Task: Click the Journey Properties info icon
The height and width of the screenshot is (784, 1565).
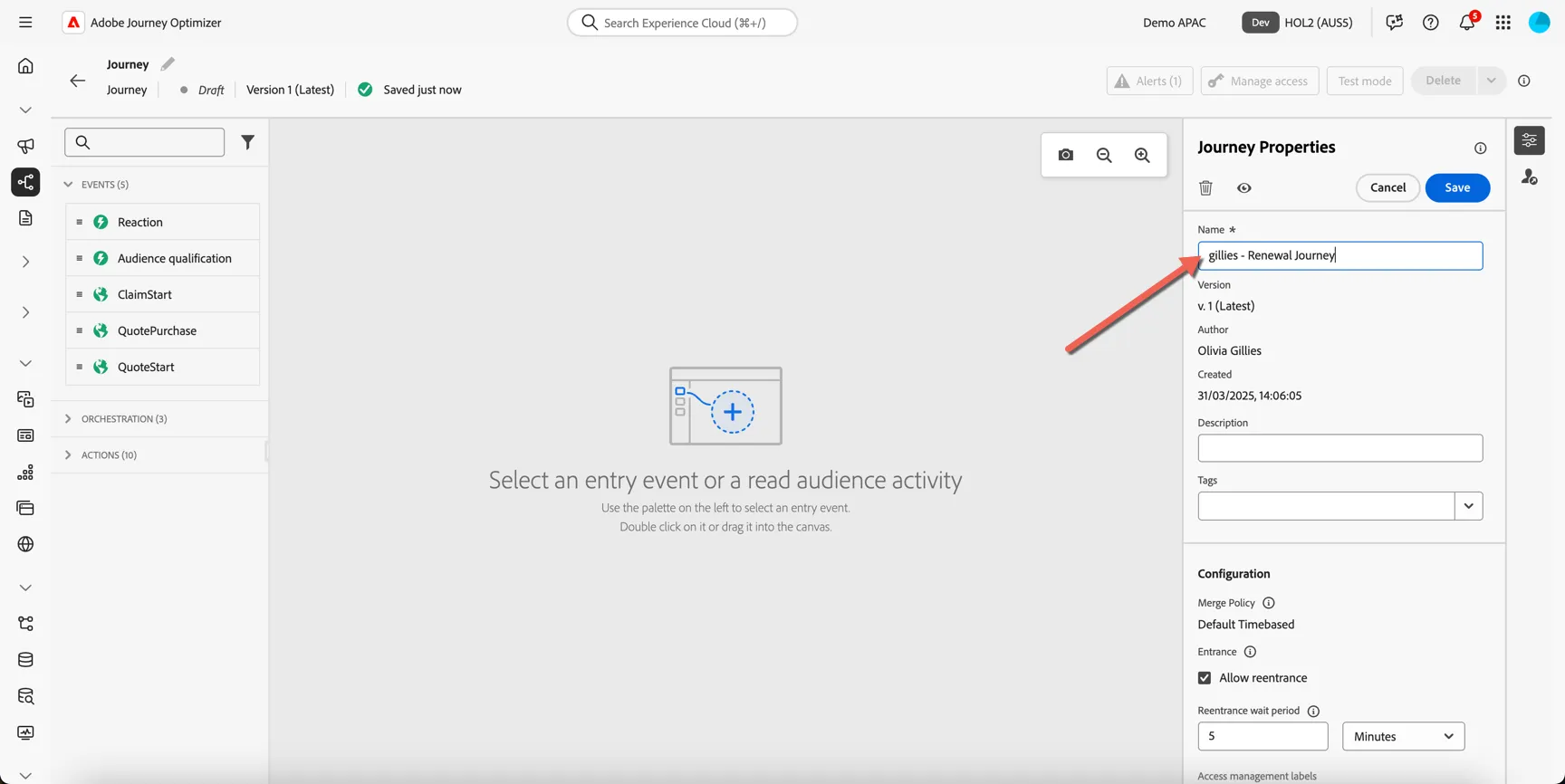Action: pyautogui.click(x=1480, y=148)
